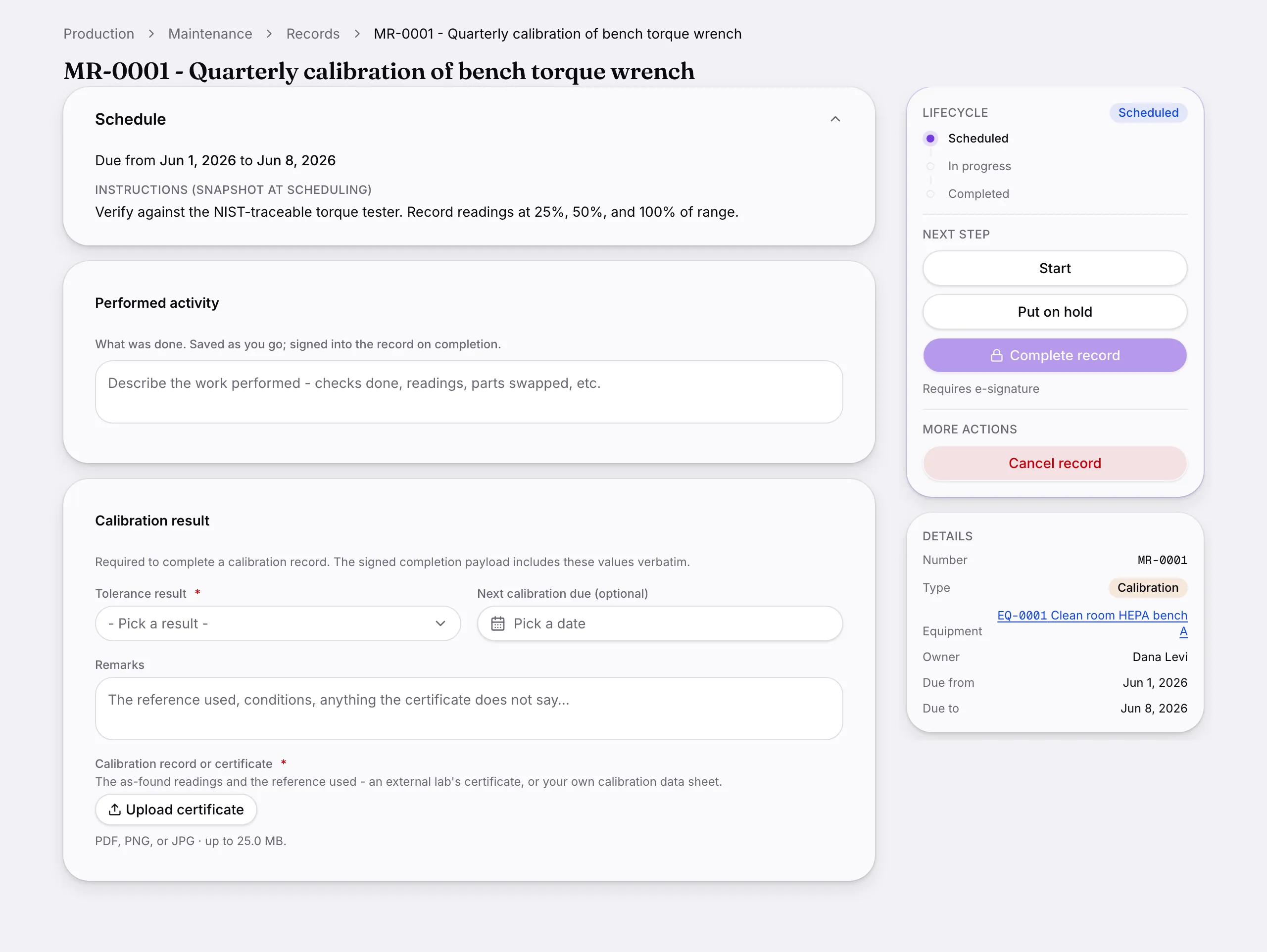1267x952 pixels.
Task: Click the Start button
Action: coord(1055,268)
